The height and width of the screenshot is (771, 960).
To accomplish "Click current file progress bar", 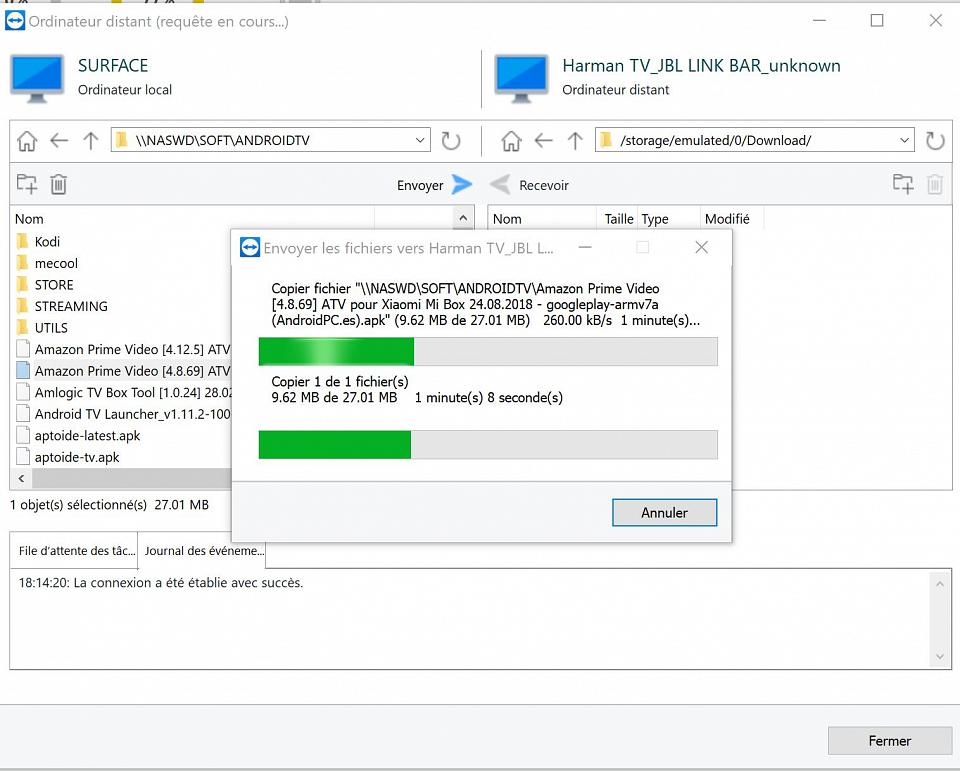I will (x=488, y=352).
